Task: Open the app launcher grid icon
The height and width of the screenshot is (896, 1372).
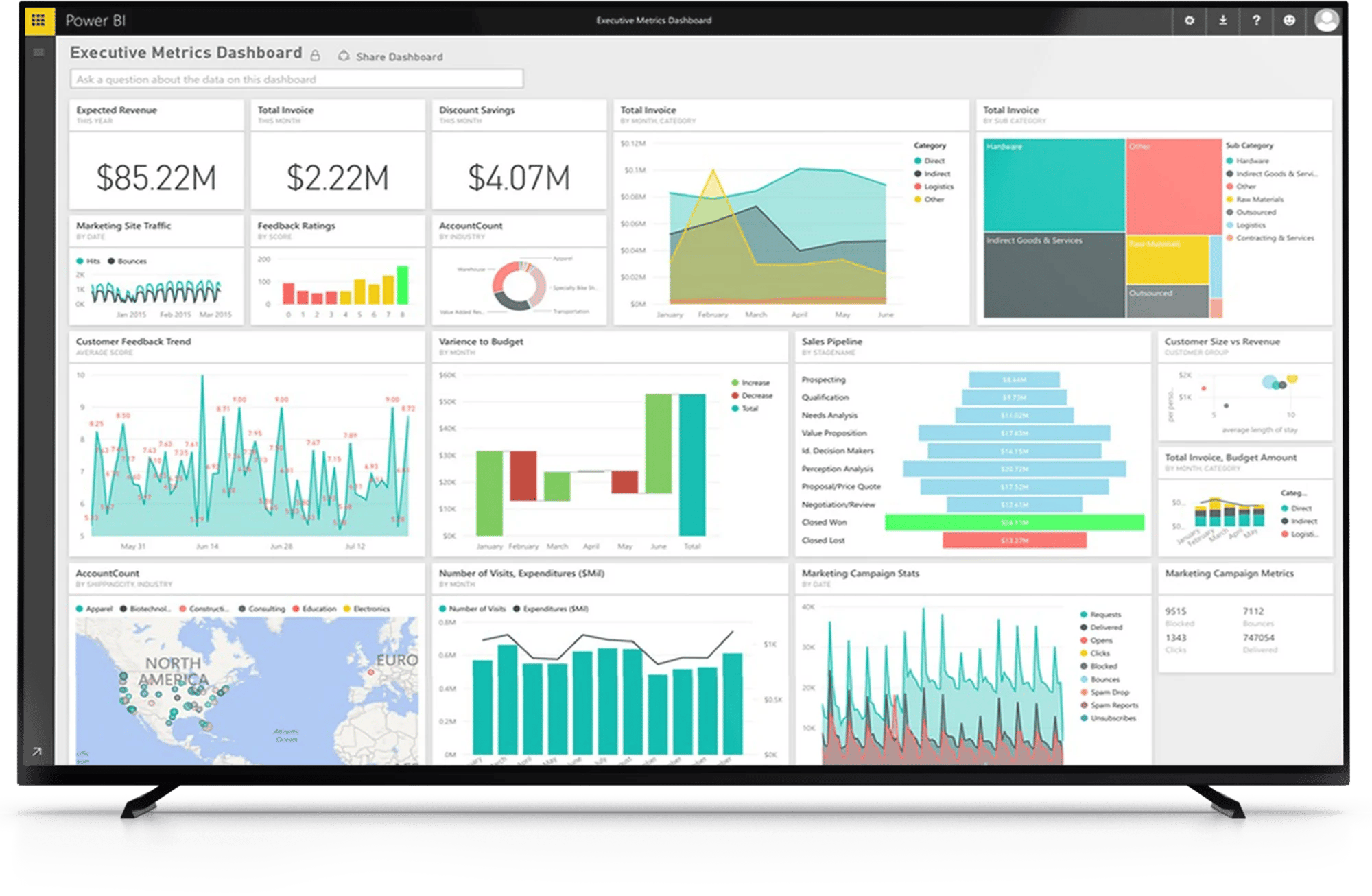Action: pyautogui.click(x=39, y=20)
